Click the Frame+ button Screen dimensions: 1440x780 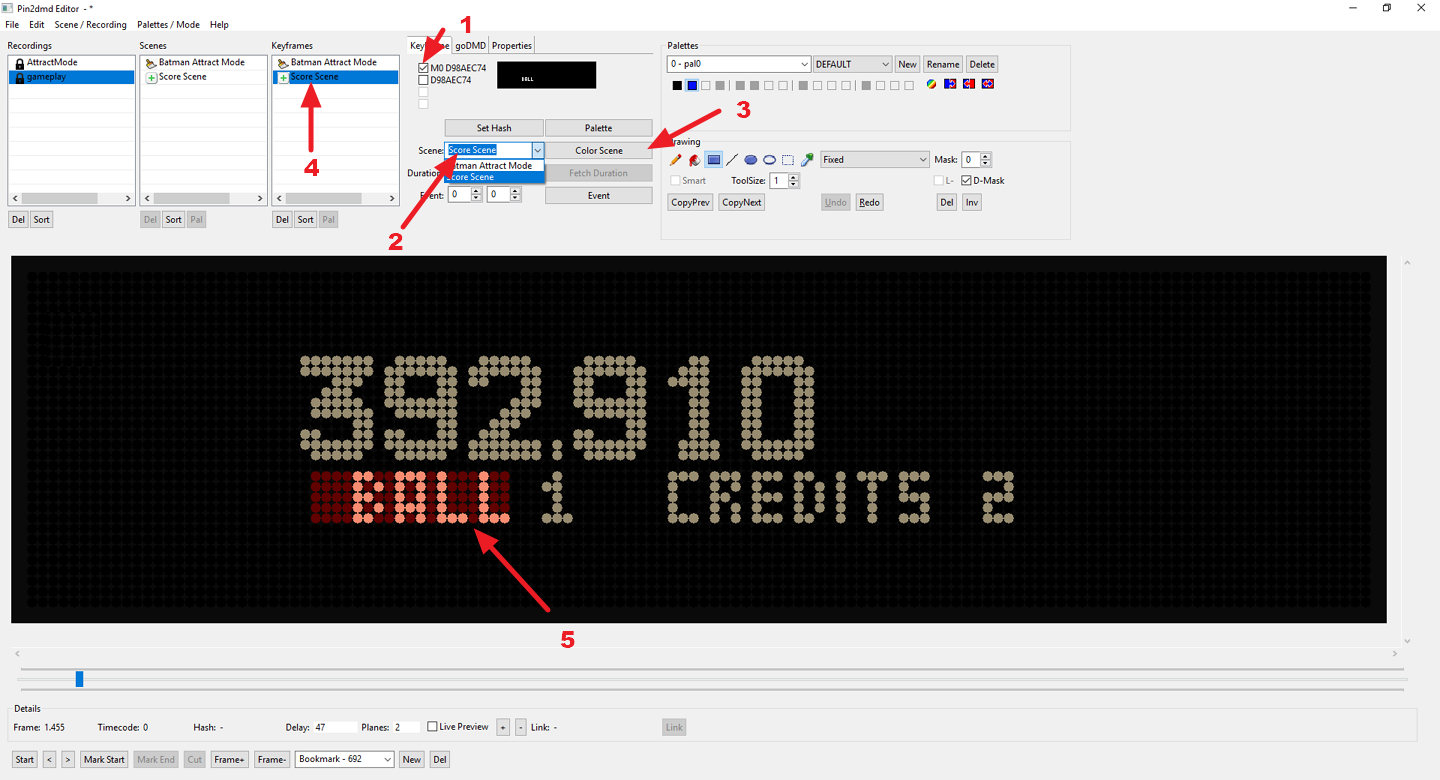pos(229,759)
